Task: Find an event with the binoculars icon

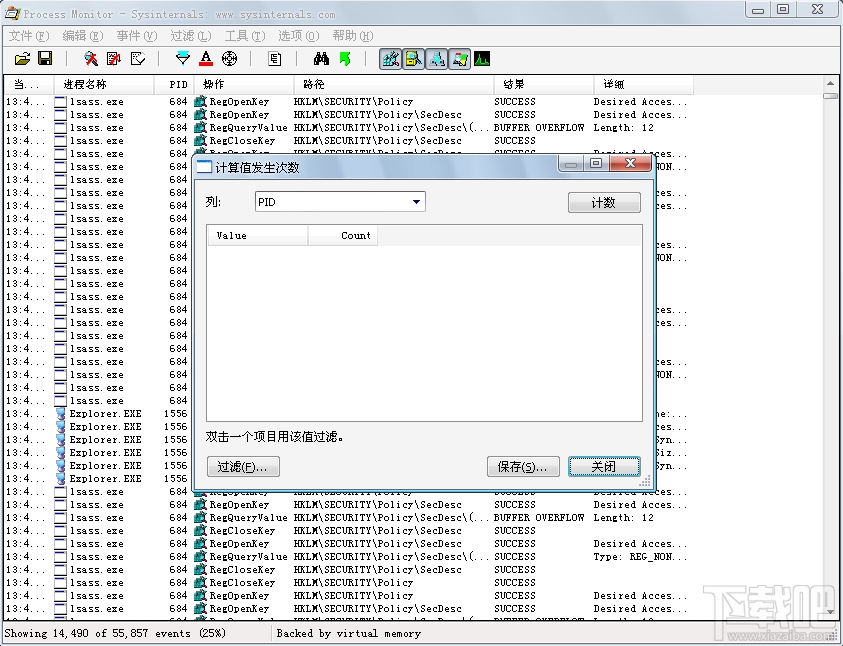Action: (319, 58)
